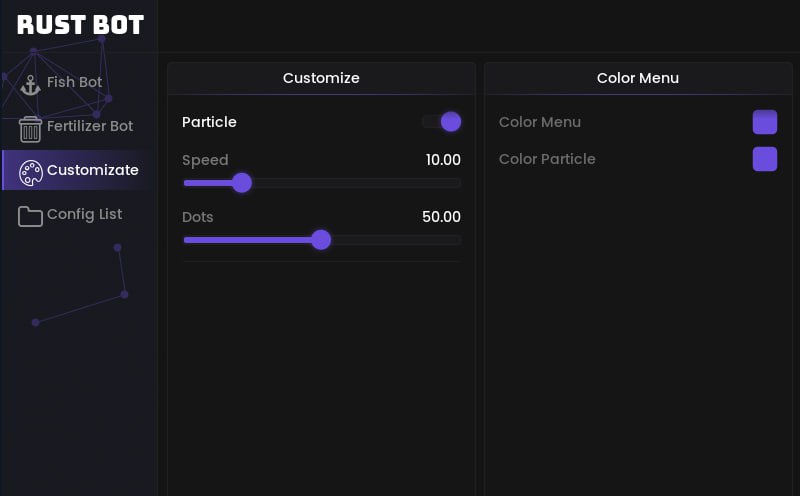Click the Color Menu panel header
The height and width of the screenshot is (496, 800).
[638, 78]
